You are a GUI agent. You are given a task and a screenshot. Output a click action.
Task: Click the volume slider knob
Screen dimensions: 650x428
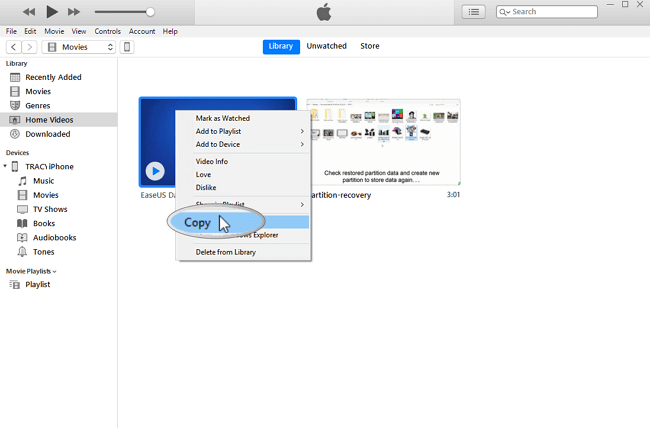[150, 12]
